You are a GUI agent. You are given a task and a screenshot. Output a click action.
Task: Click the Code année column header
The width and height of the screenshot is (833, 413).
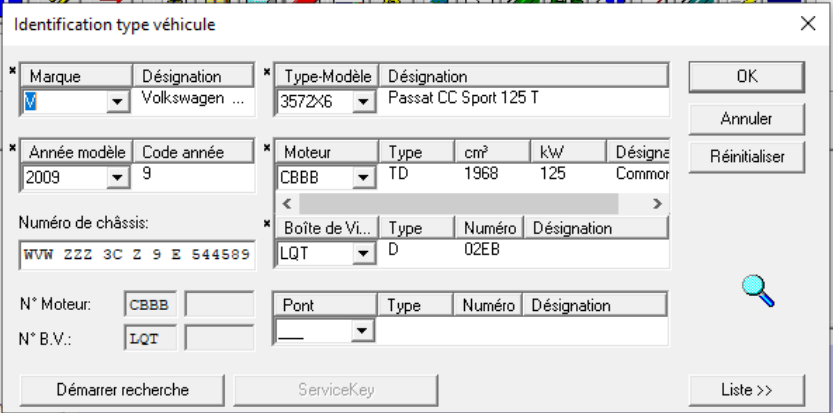tap(193, 152)
